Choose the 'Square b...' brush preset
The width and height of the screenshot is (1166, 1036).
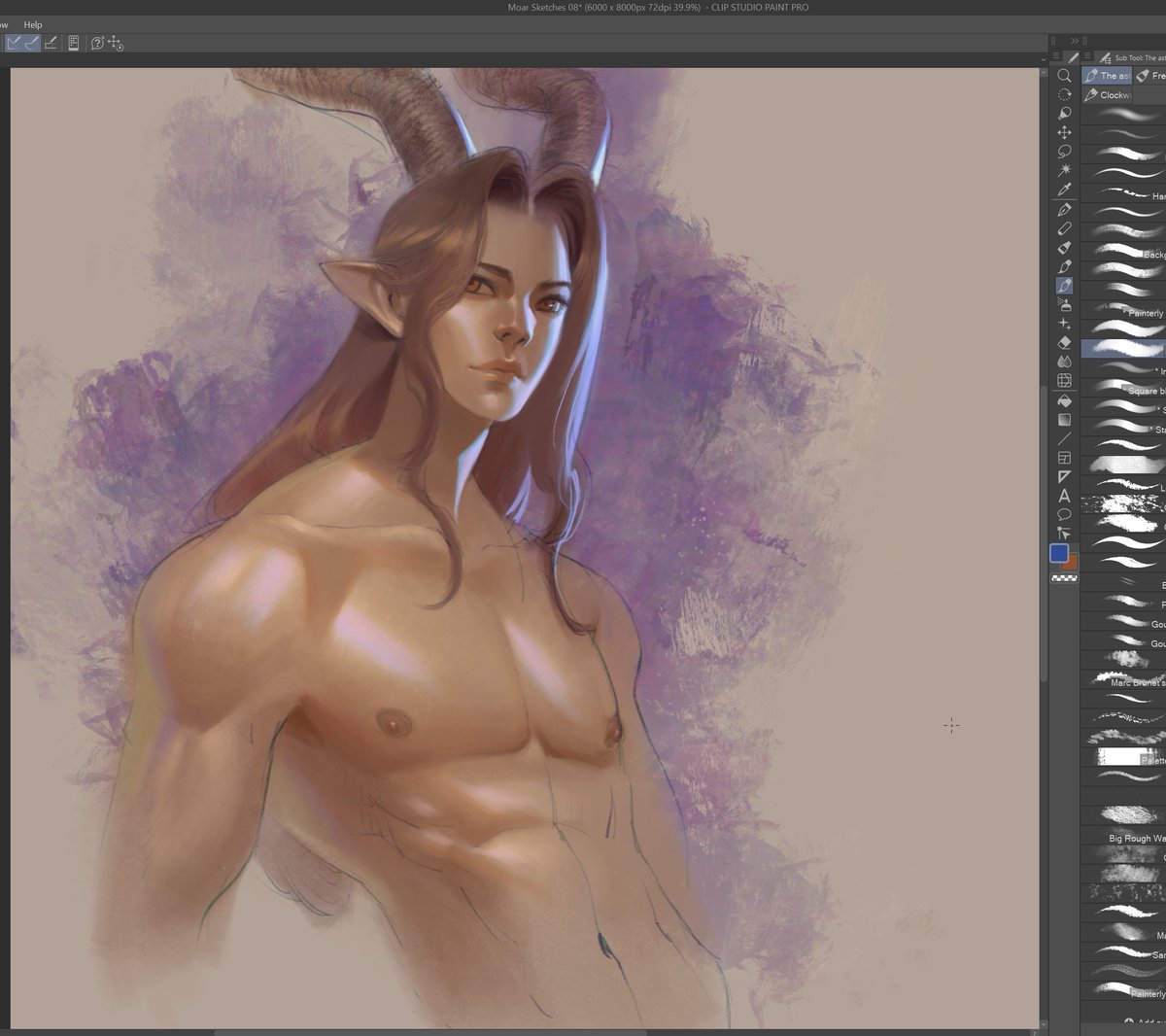[x=1124, y=387]
